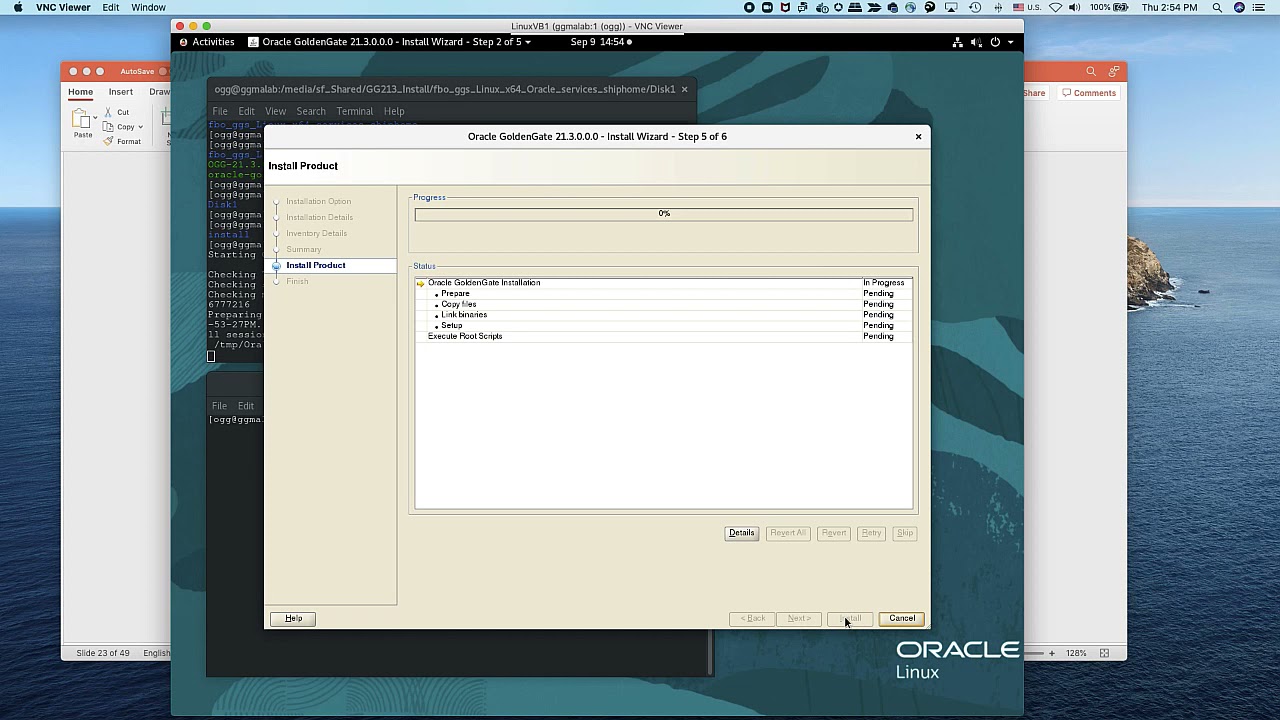The width and height of the screenshot is (1280, 720).
Task: Click the Bluetooth icon in menu bar
Action: (x=997, y=7)
